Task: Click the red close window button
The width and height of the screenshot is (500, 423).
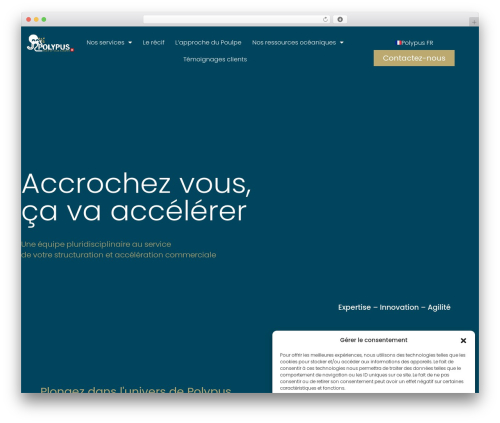Action: (x=29, y=19)
